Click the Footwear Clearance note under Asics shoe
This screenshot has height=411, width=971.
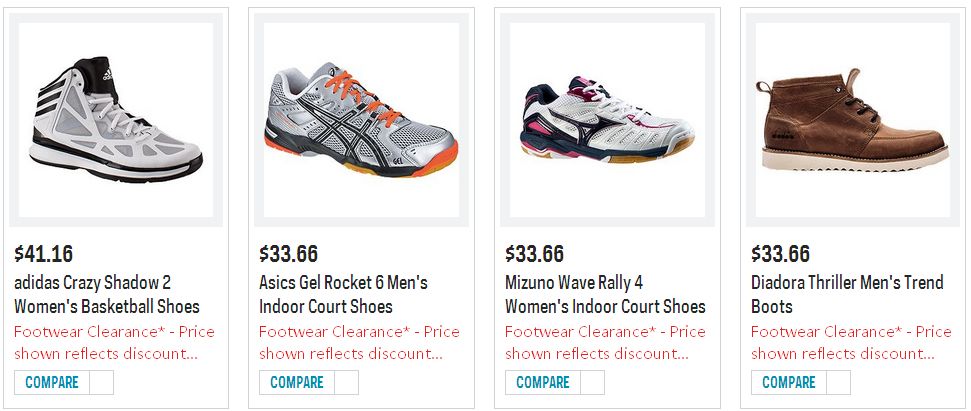pyautogui.click(x=359, y=343)
